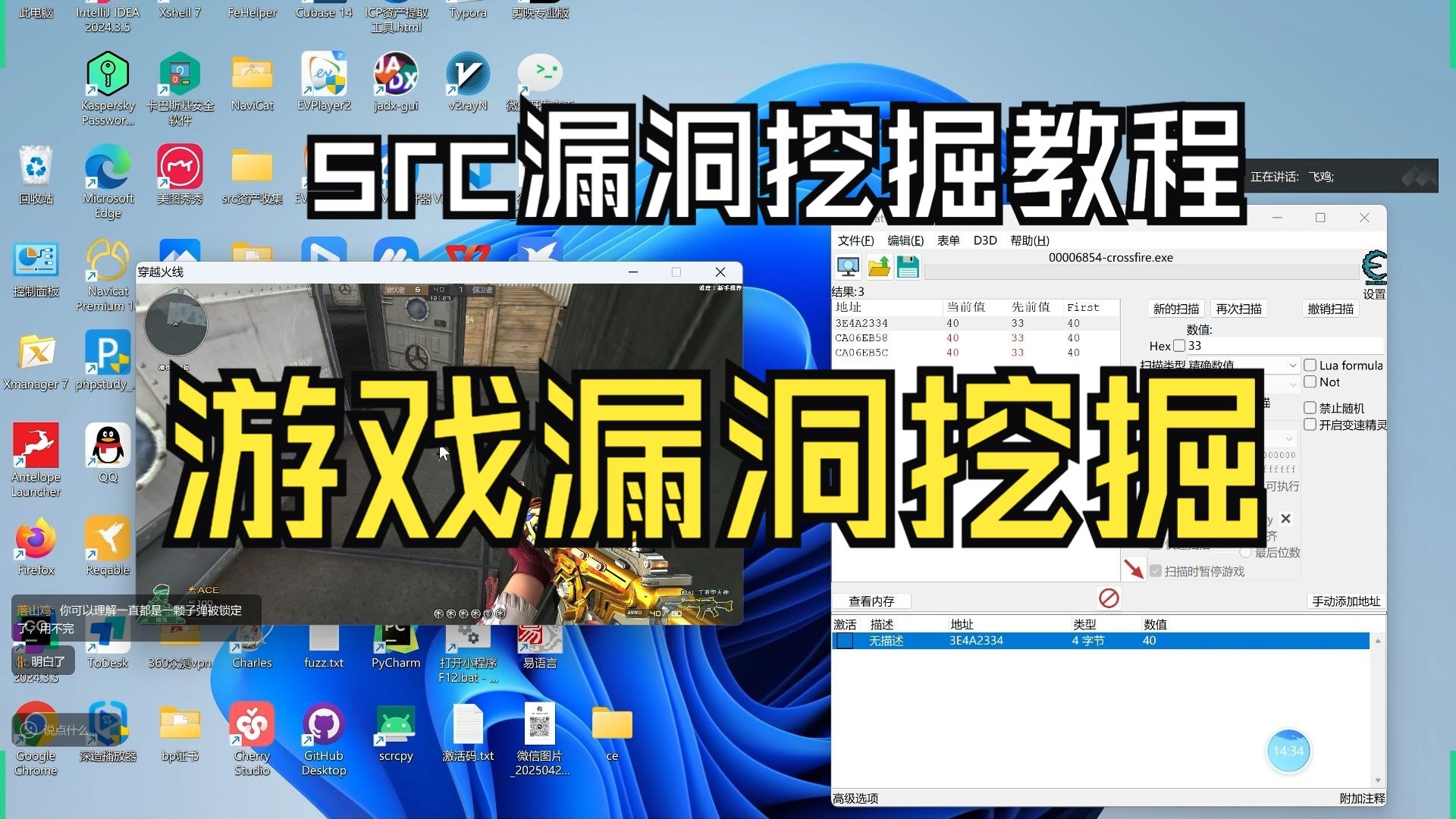Toggle 扫描时暂停游戏 checkbox

[1156, 571]
